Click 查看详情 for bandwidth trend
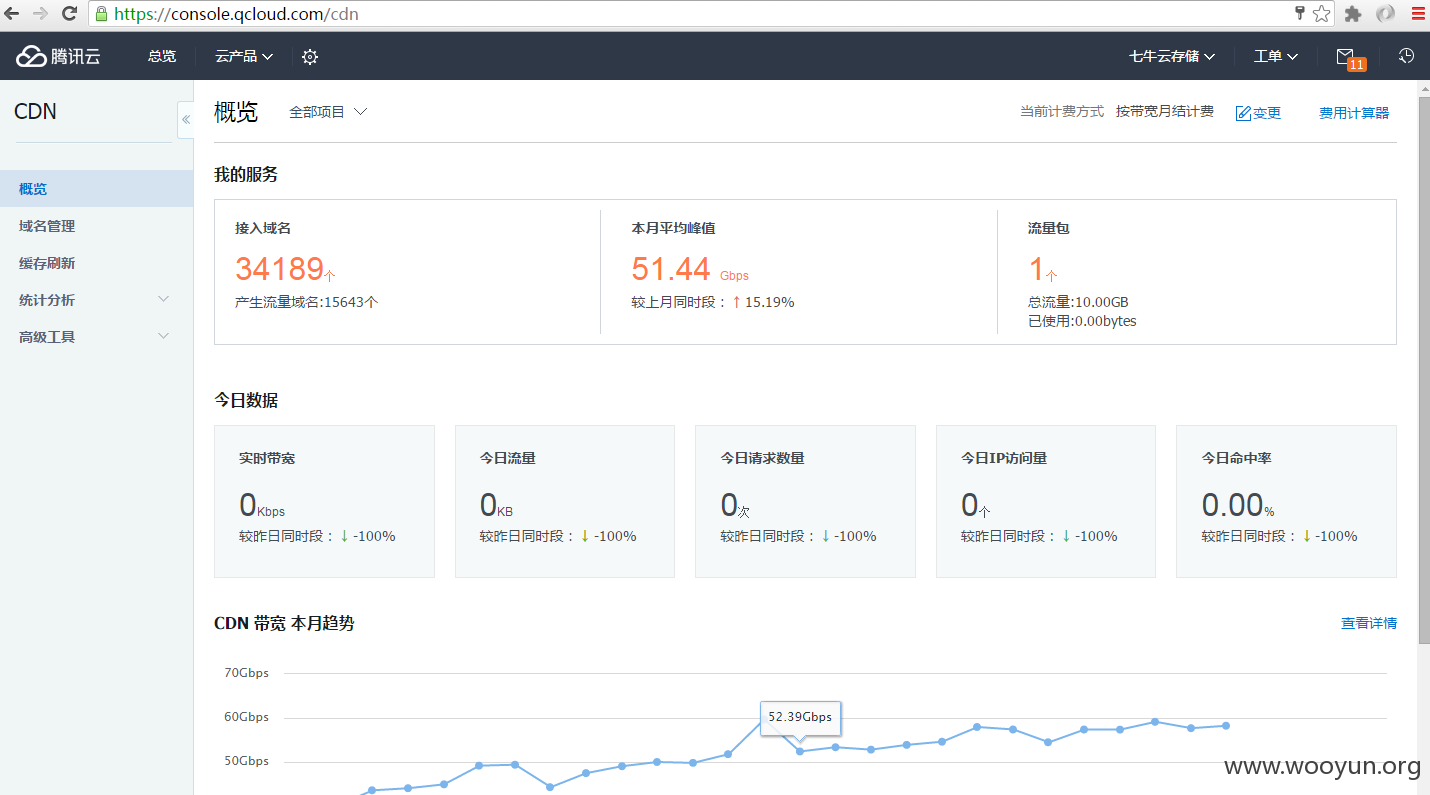The image size is (1430, 795). 1369,623
